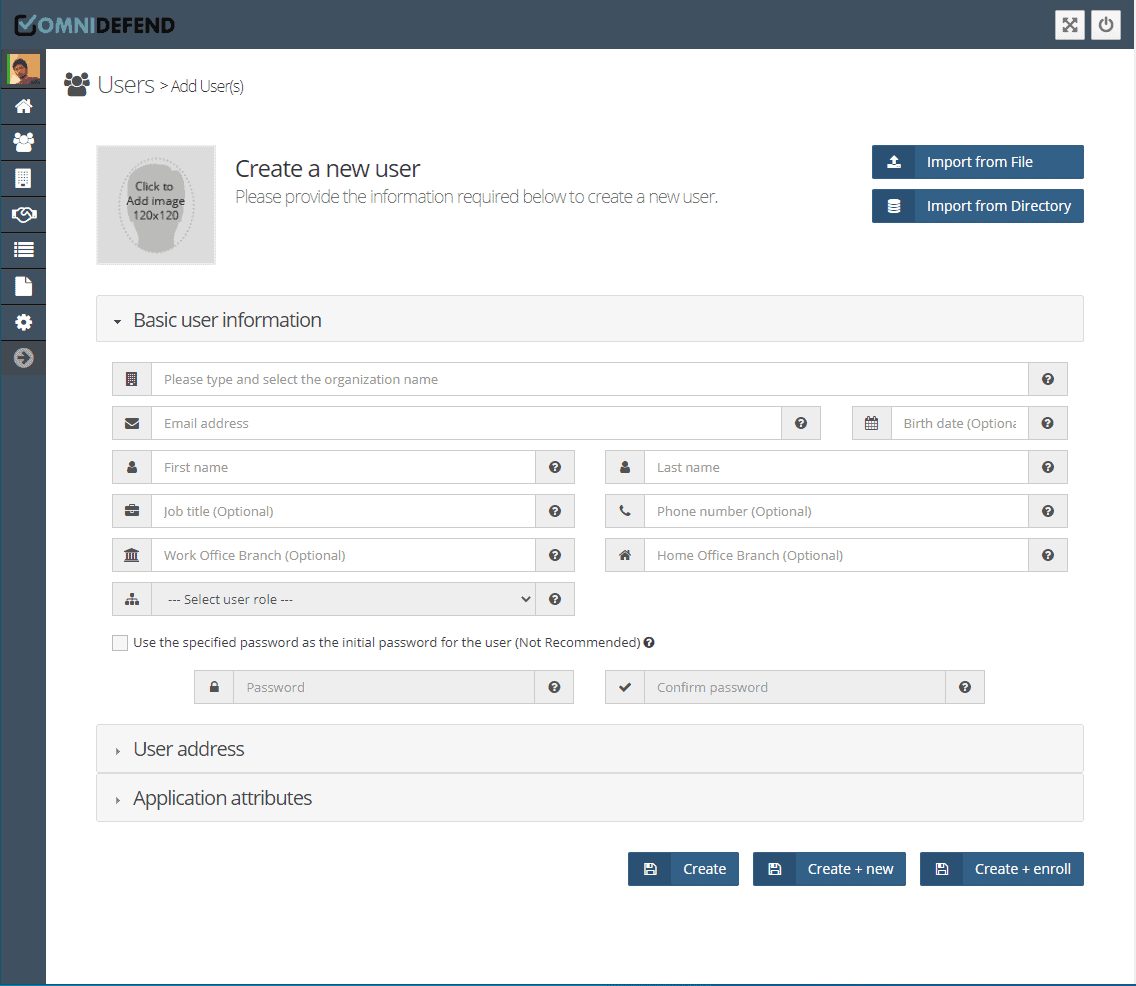Viewport: 1136px width, 986px height.
Task: Toggle fullscreen with the expand icon
Action: pyautogui.click(x=1069, y=25)
